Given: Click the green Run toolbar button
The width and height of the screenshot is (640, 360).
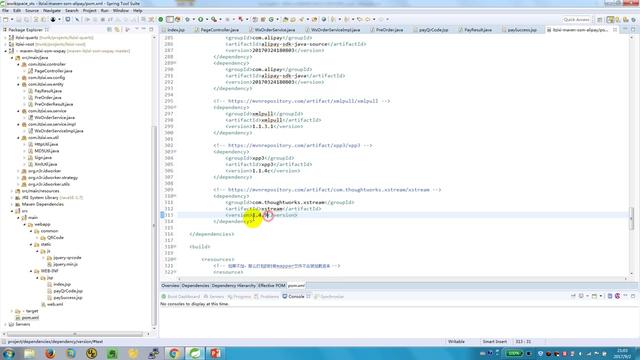Looking at the screenshot, I should [x=200, y=19].
